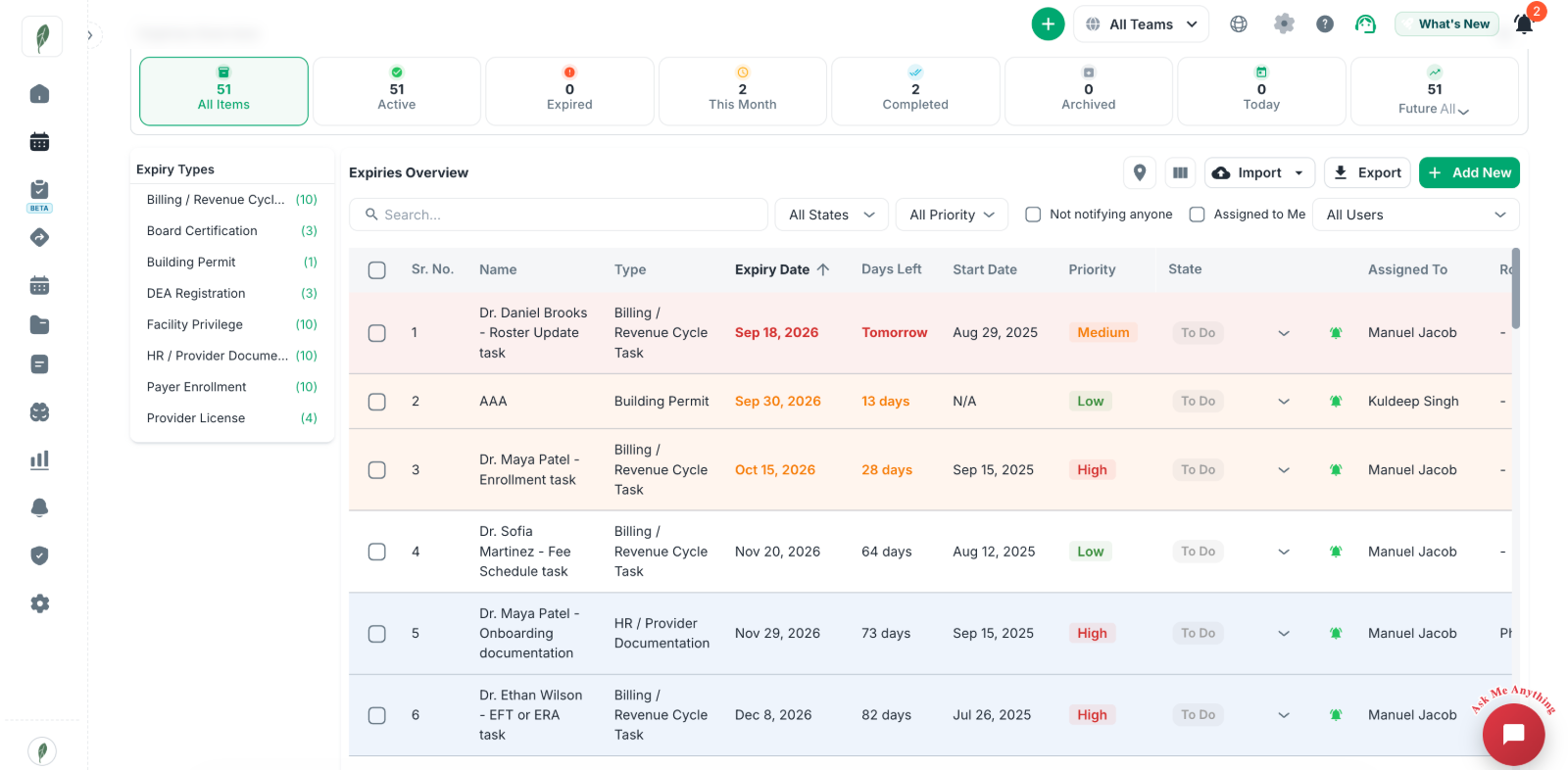Open the All Users dropdown
The height and width of the screenshot is (770, 1568).
(1416, 215)
